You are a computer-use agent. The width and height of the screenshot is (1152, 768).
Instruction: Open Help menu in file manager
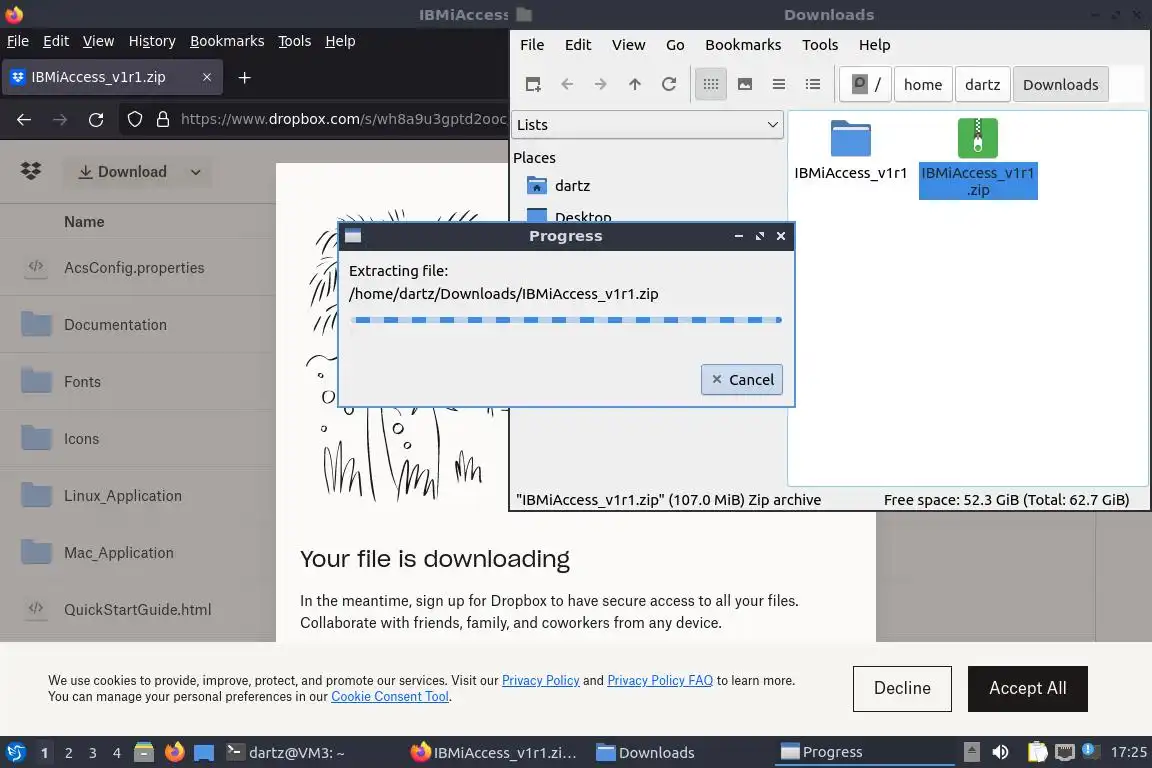[874, 45]
